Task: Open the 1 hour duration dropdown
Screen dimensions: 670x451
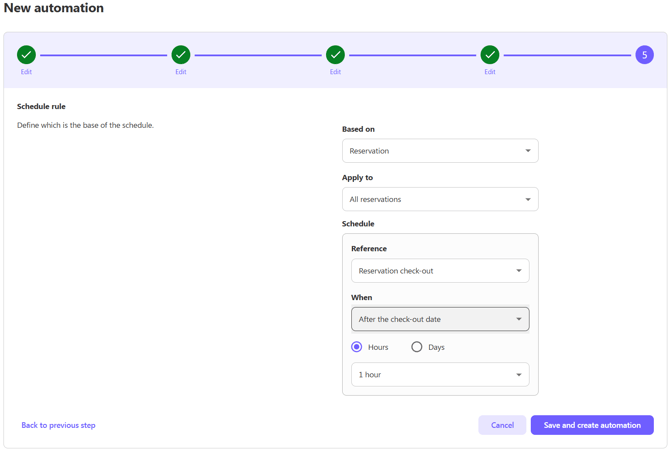Action: 440,375
